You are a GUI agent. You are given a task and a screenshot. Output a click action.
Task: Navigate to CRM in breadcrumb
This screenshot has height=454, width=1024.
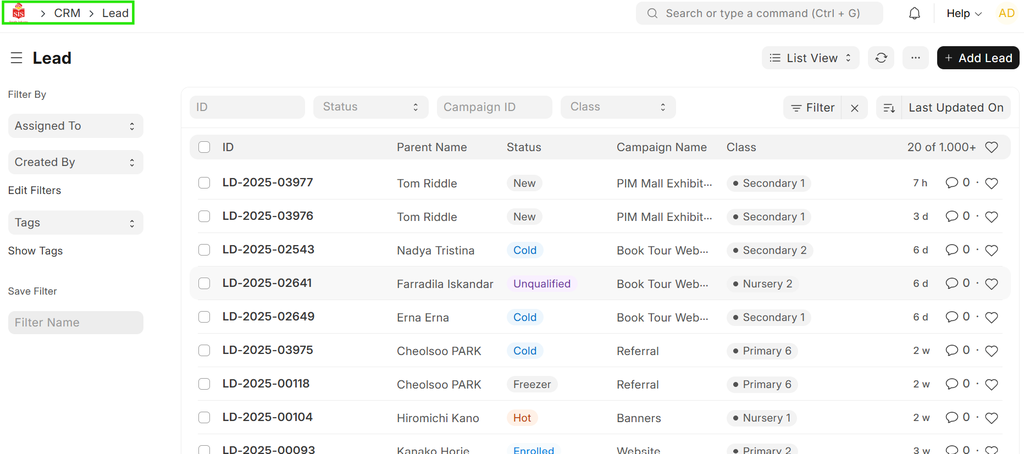point(67,13)
